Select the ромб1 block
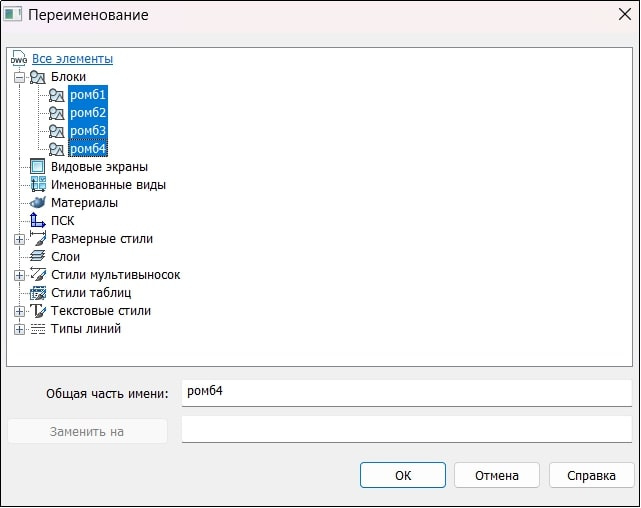641x508 pixels. click(88, 95)
